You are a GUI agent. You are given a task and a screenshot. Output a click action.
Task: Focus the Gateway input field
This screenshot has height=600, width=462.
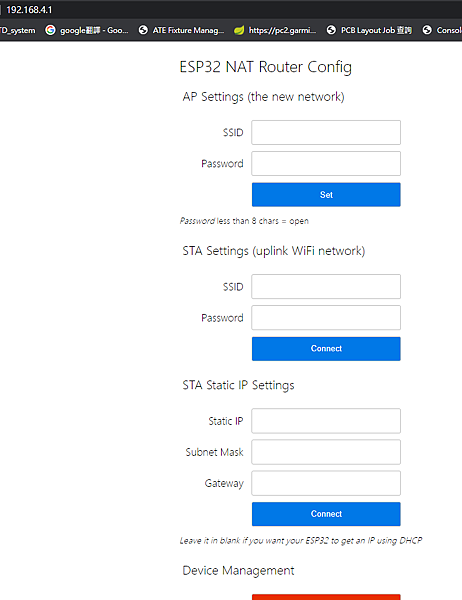point(326,483)
